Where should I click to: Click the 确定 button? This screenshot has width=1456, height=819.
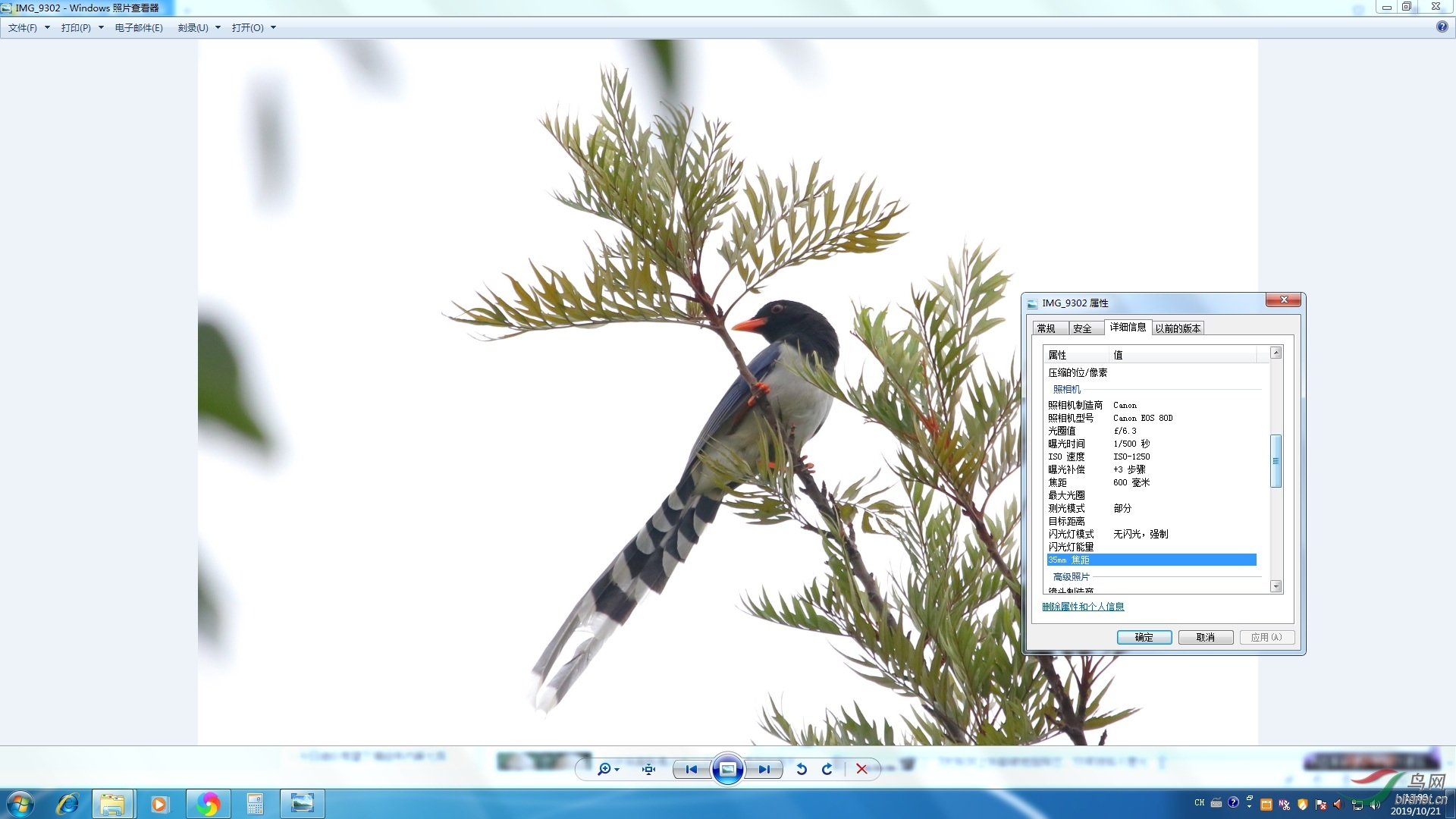[1144, 637]
